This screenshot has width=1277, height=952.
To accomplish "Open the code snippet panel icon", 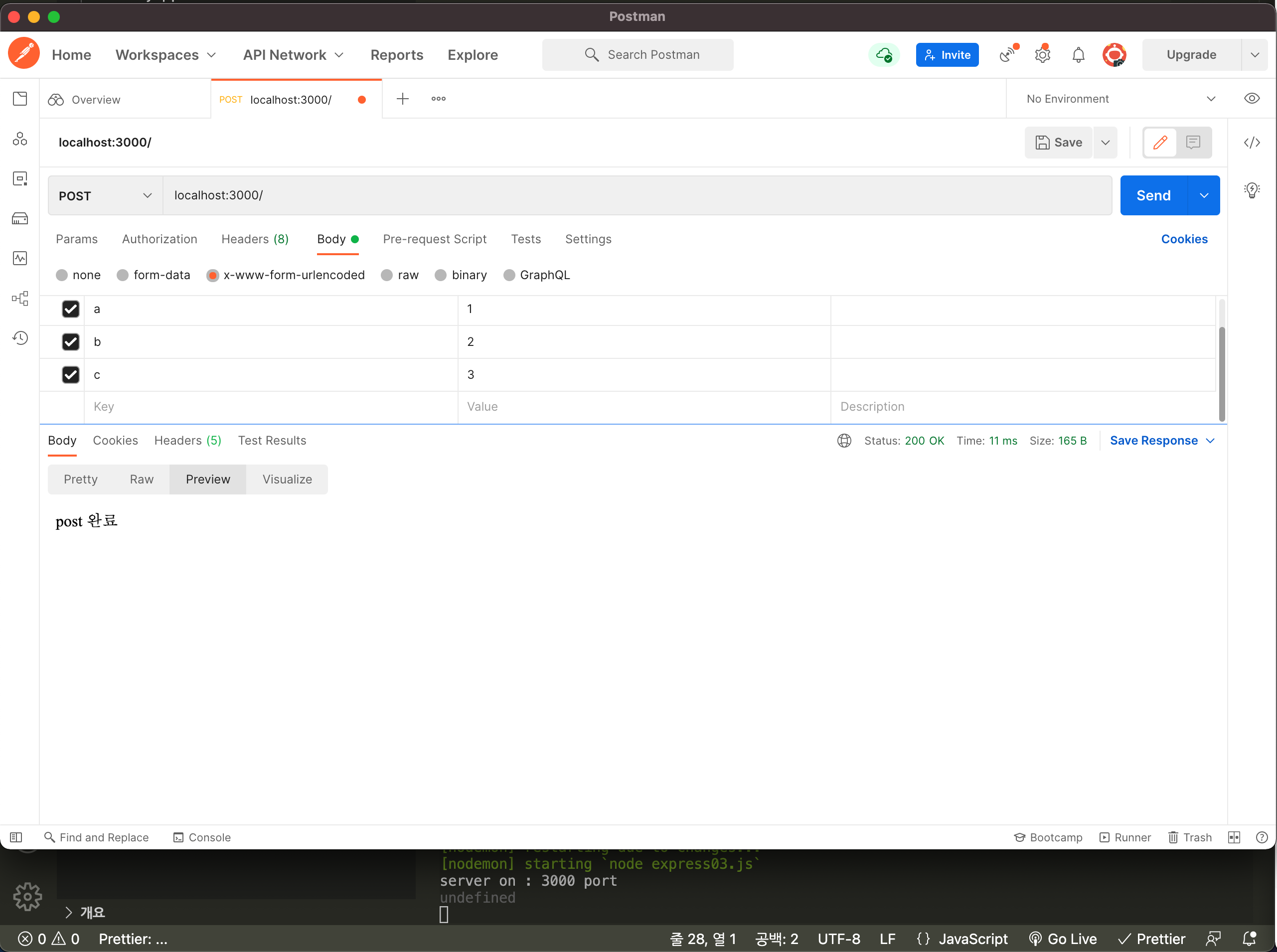I will (x=1252, y=143).
